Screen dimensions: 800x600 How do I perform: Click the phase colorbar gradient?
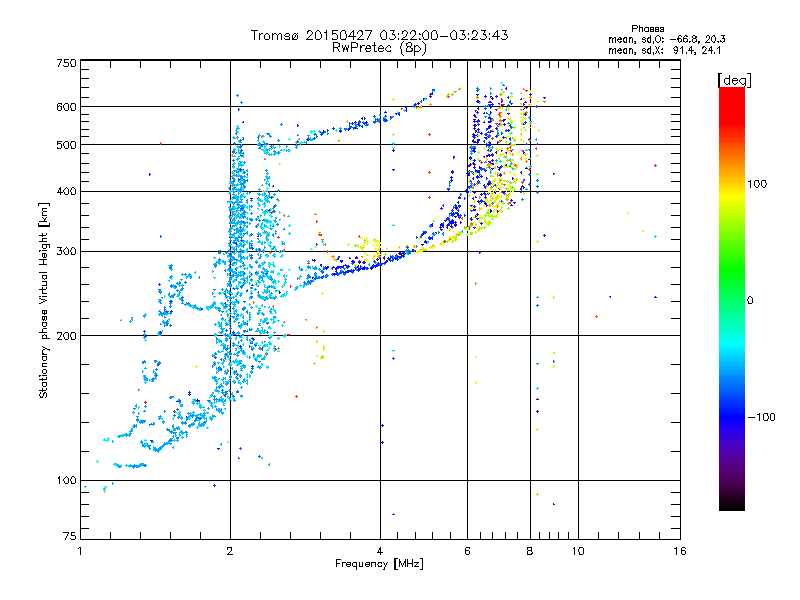point(732,299)
